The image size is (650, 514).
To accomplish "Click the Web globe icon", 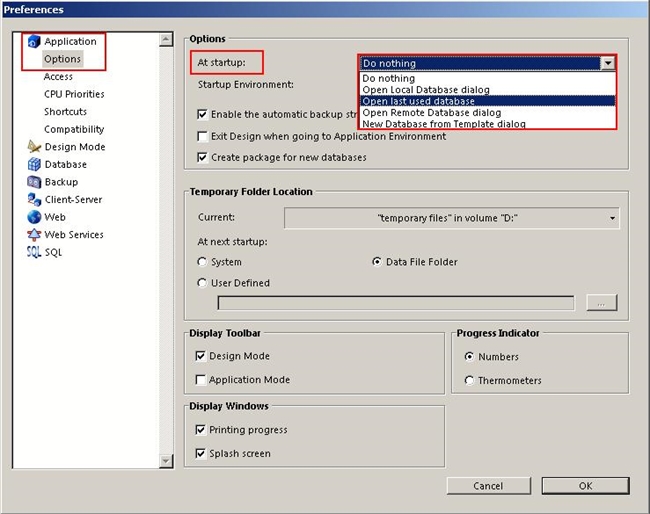I will click(x=34, y=217).
